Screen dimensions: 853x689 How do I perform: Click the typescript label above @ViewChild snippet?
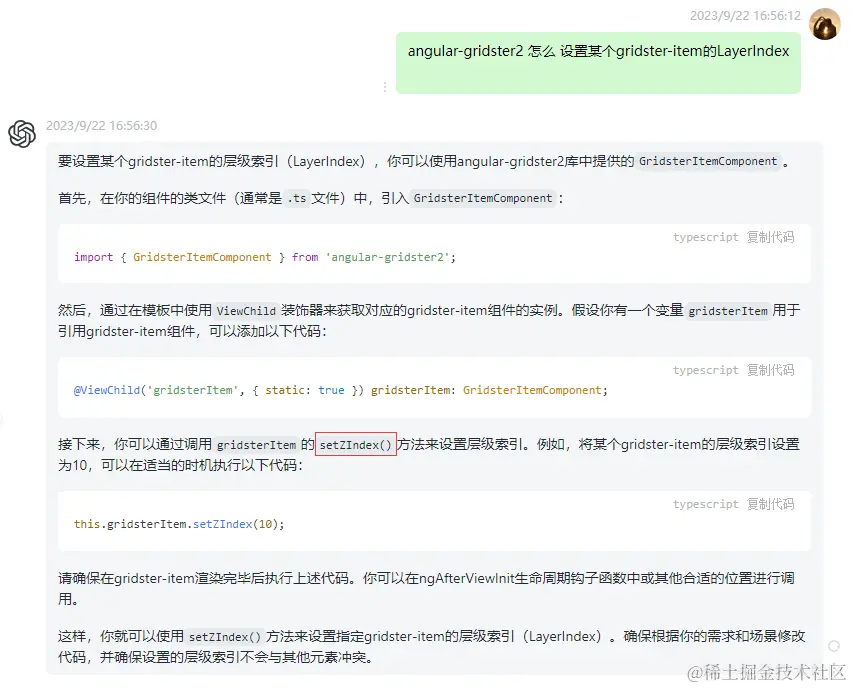click(705, 370)
